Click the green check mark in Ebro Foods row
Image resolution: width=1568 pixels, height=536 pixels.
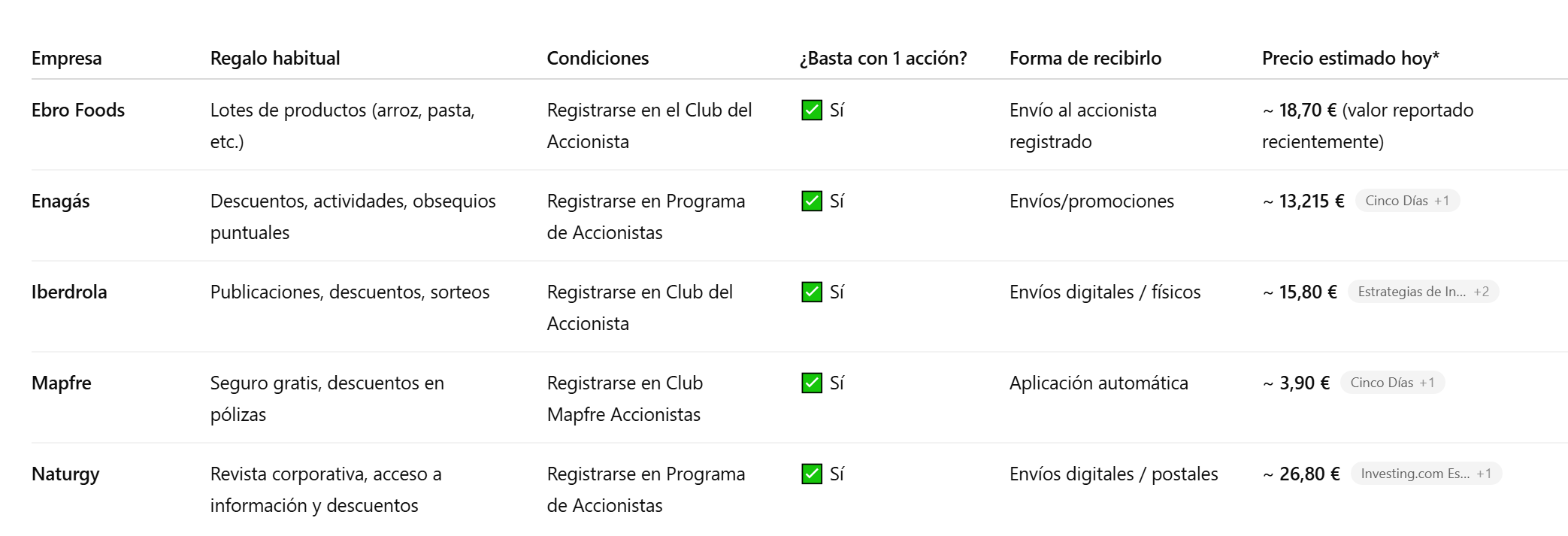(812, 111)
